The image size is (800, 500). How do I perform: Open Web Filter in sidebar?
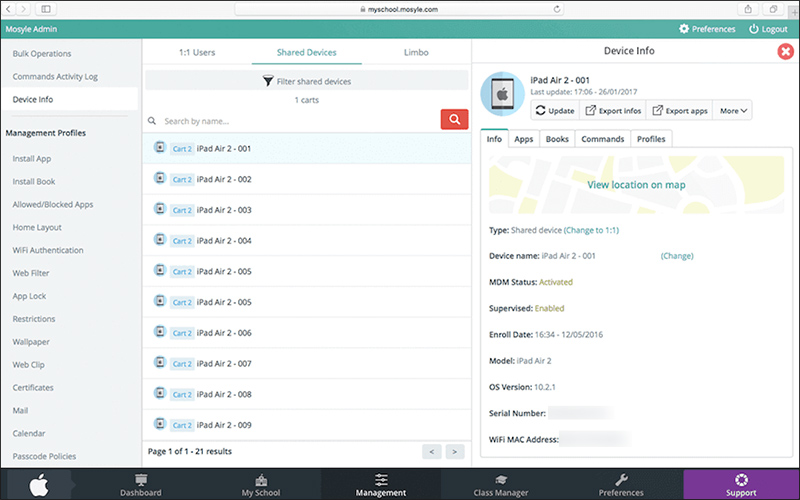(x=31, y=273)
